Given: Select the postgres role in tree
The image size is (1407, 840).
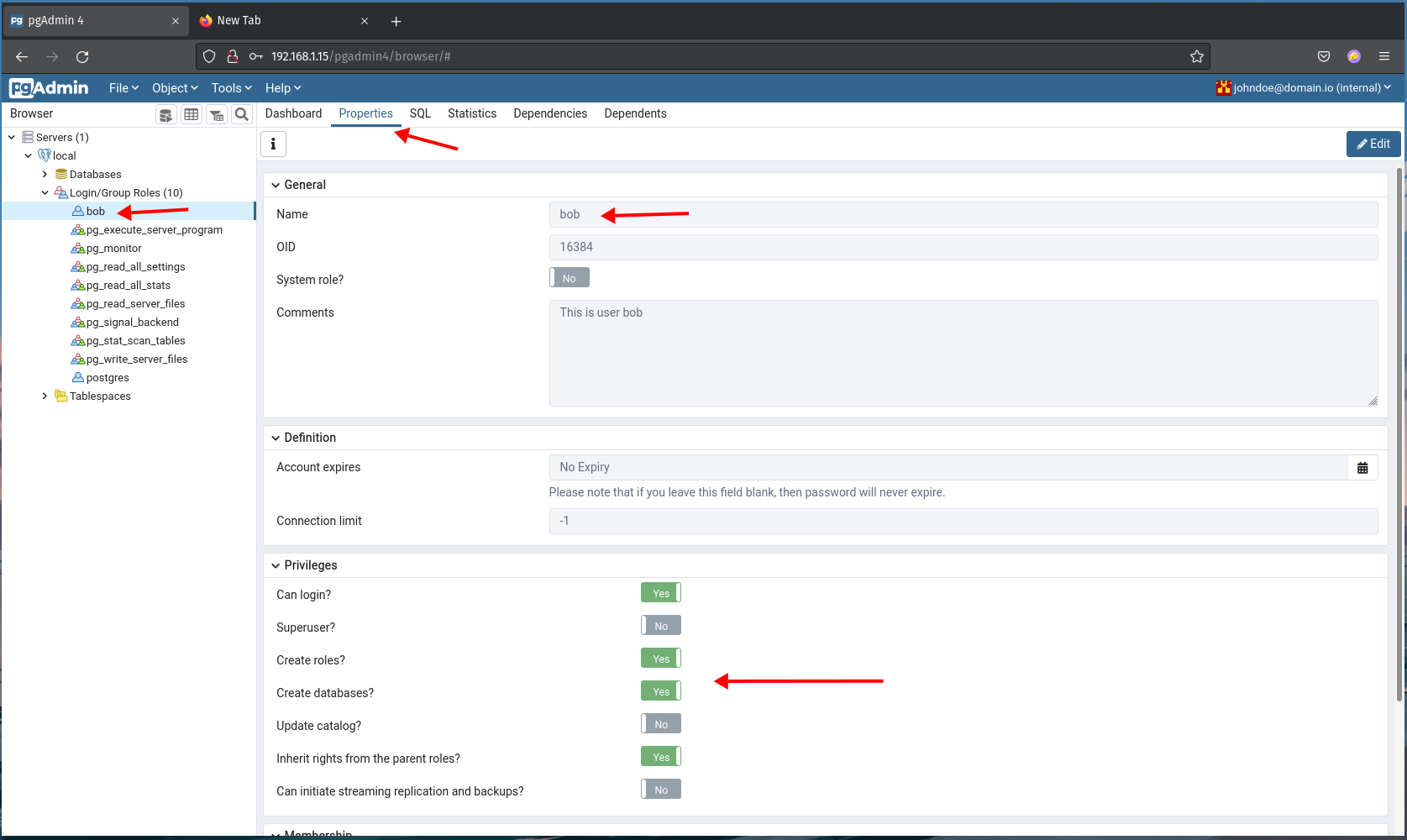Looking at the screenshot, I should pyautogui.click(x=108, y=378).
